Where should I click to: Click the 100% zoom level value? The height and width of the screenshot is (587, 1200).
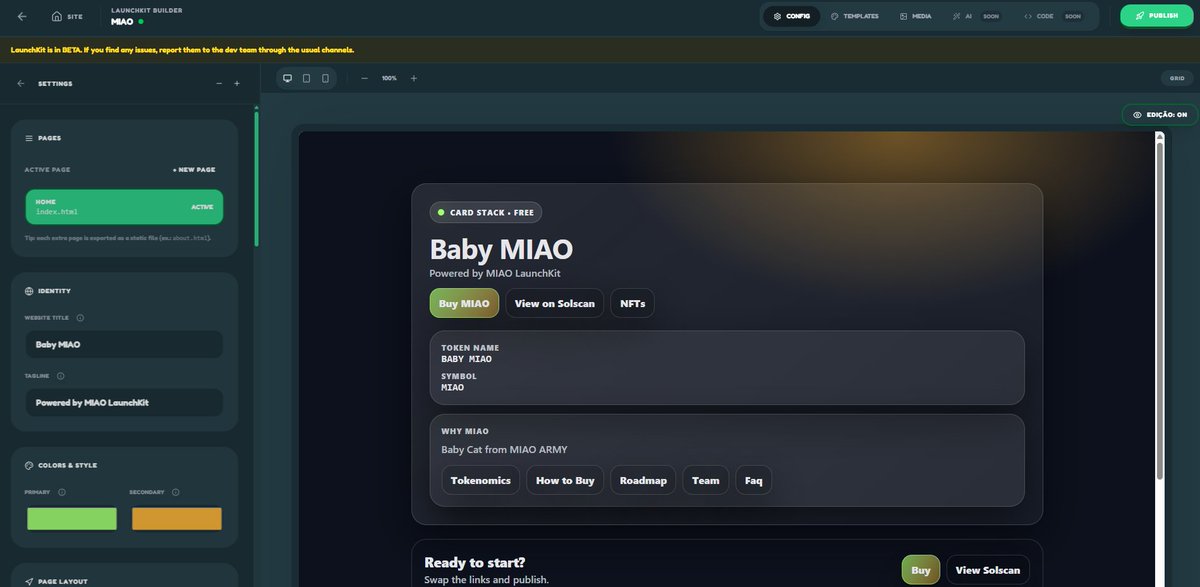click(x=389, y=78)
